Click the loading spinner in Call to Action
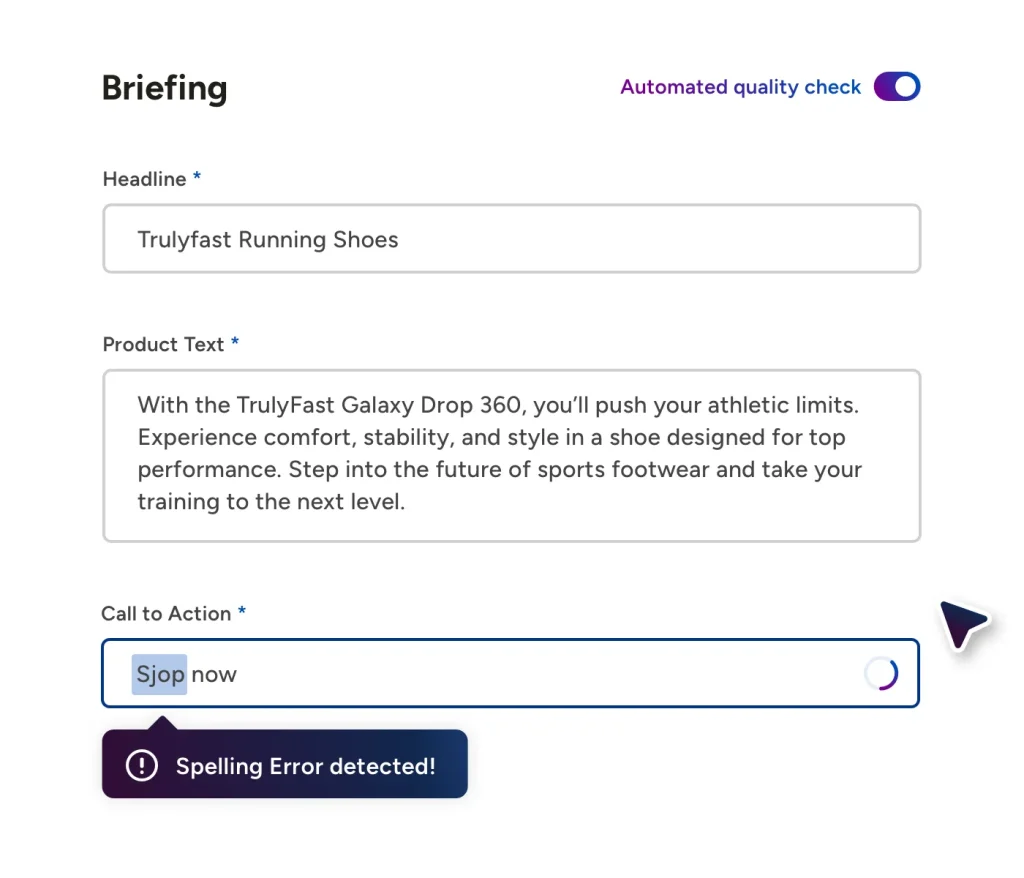Screen dimensions: 1024x878 coord(881,674)
